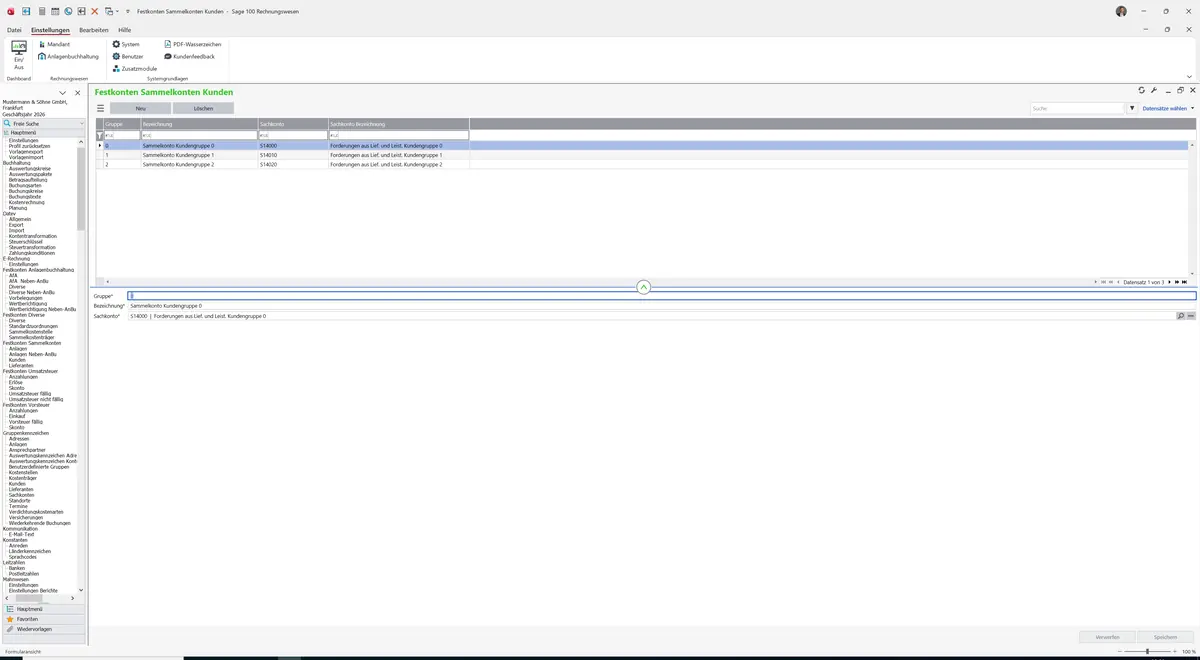Open the Datei menu
Viewport: 1200px width, 660px height.
pos(14,30)
